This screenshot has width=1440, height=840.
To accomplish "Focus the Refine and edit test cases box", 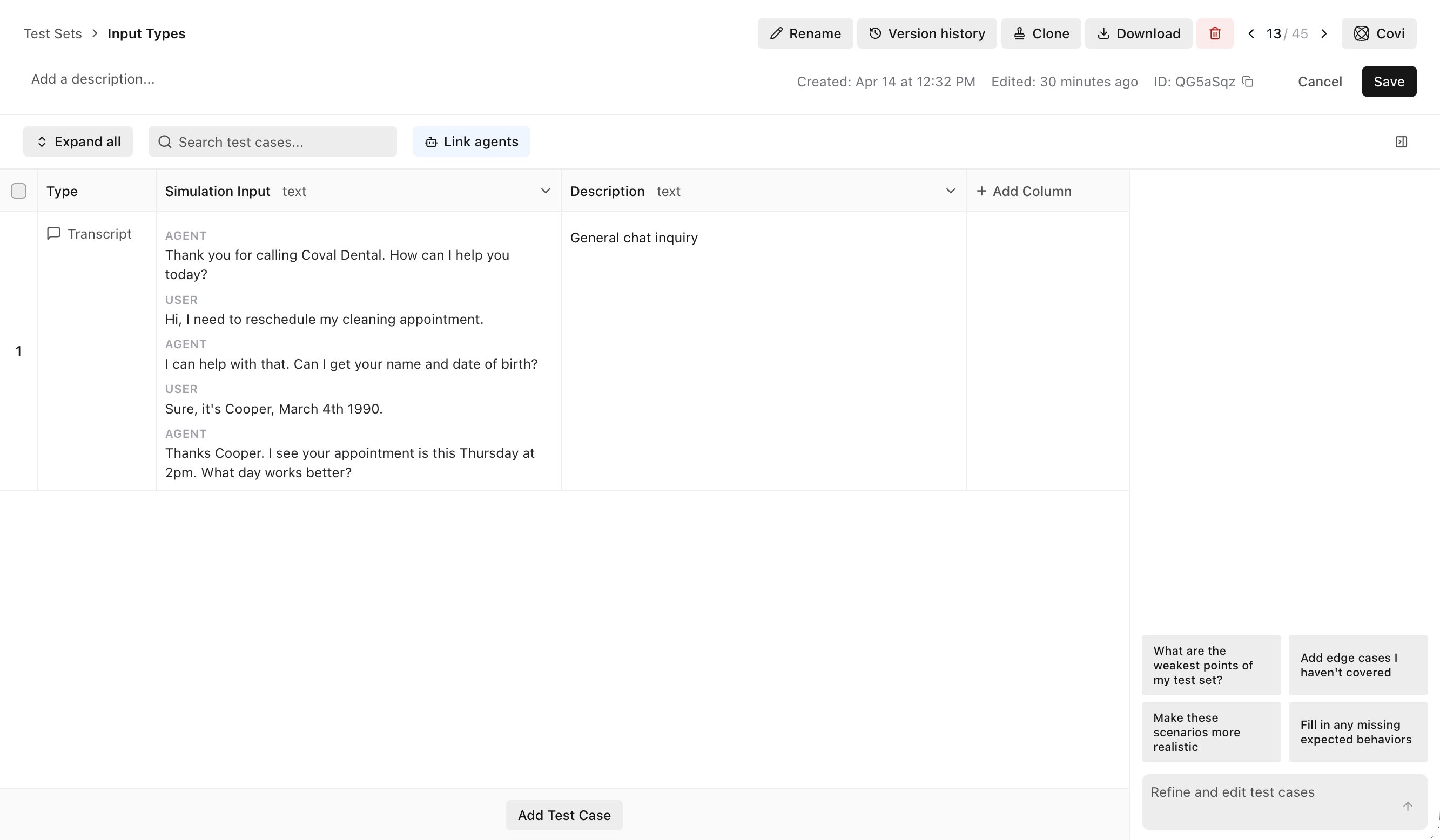I will click(1284, 802).
